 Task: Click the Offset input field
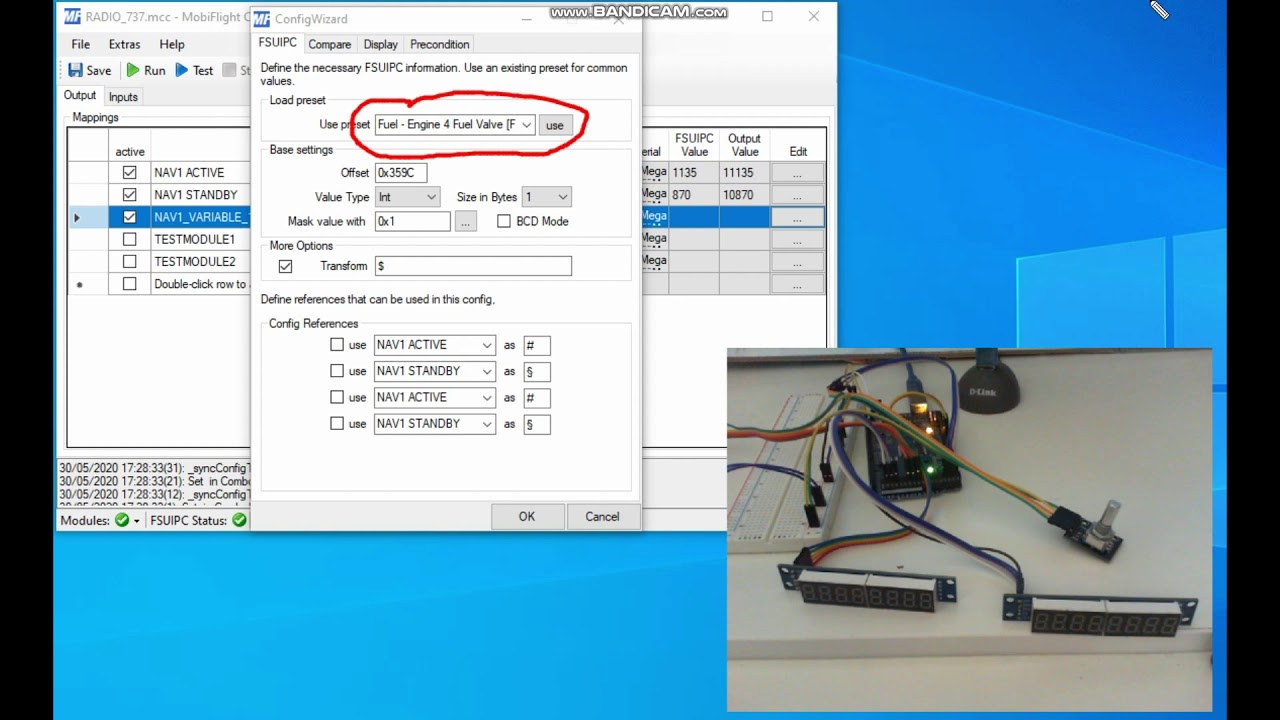click(x=401, y=173)
